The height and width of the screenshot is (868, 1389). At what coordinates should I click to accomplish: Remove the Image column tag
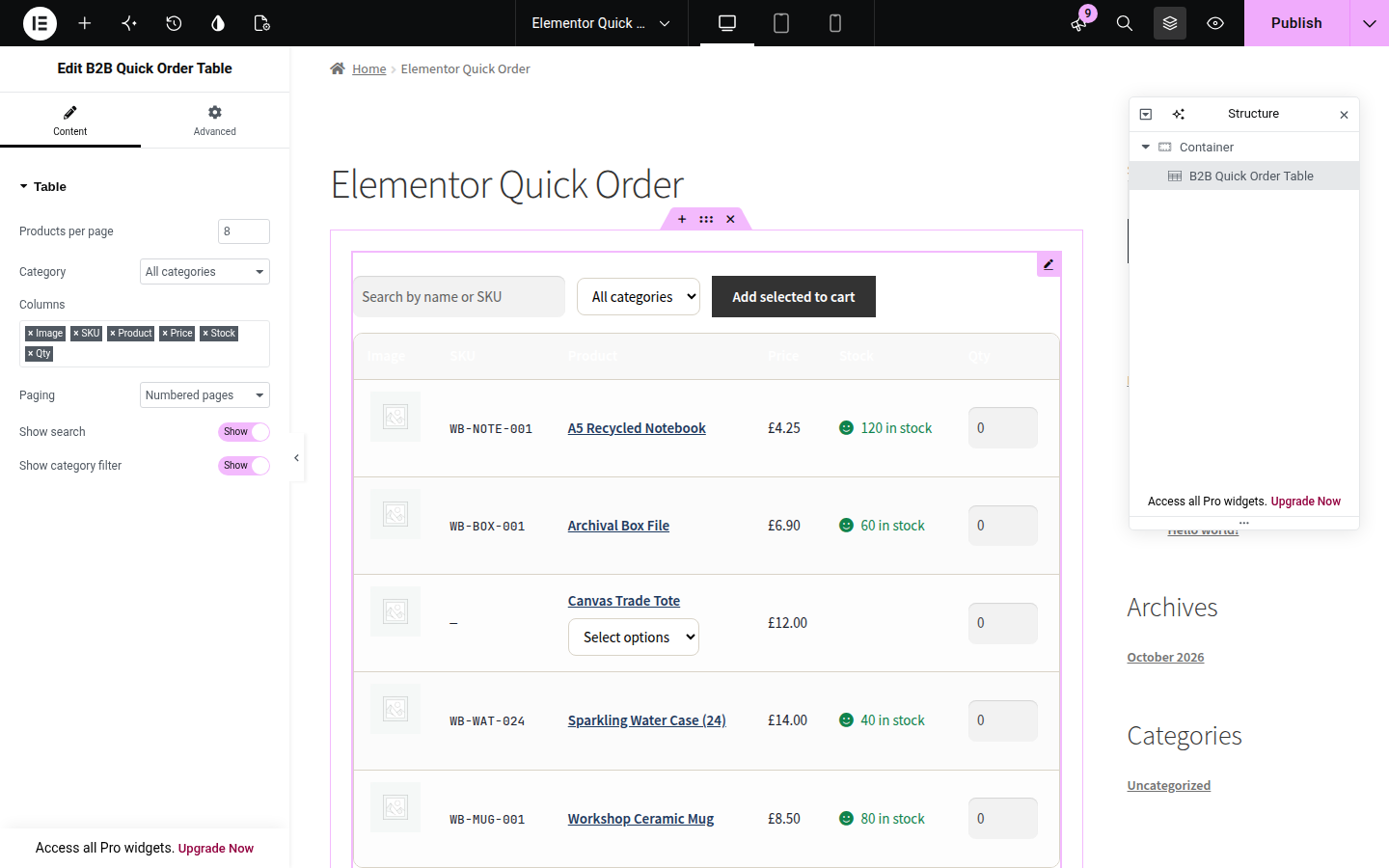pos(30,334)
